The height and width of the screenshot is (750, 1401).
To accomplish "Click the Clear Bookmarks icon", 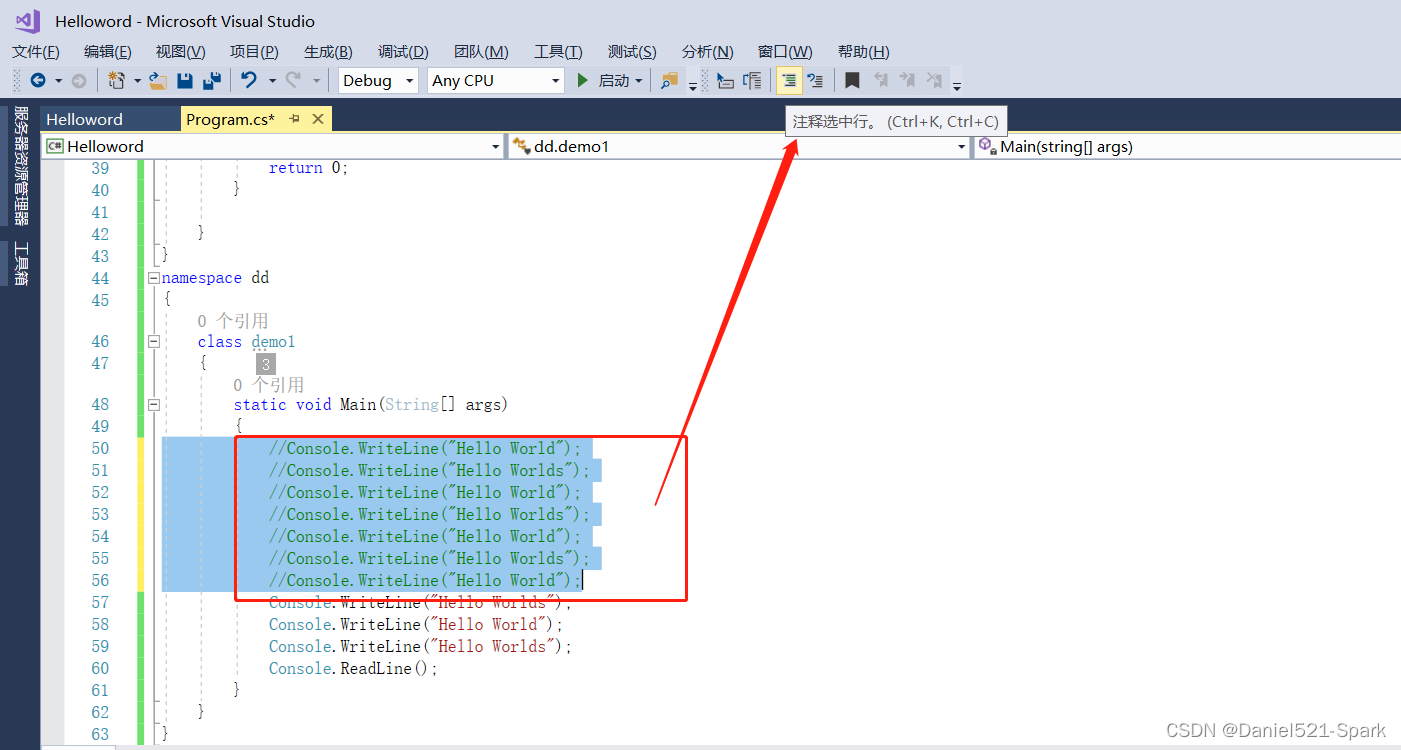I will pos(934,80).
